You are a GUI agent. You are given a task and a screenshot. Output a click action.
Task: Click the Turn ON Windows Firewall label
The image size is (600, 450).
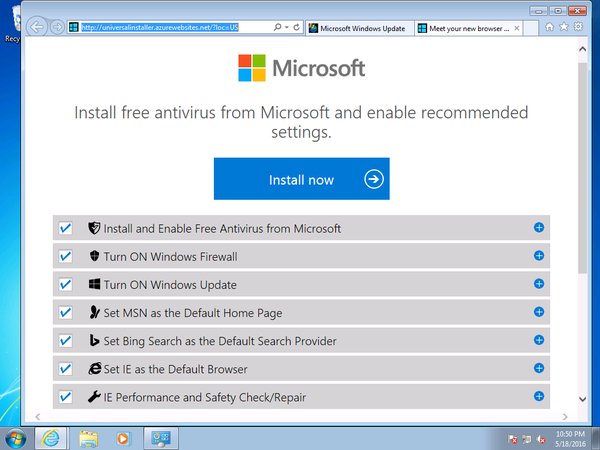(x=171, y=256)
